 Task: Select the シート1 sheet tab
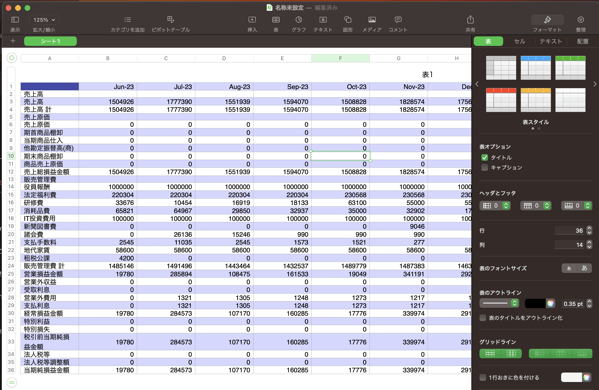pos(50,41)
